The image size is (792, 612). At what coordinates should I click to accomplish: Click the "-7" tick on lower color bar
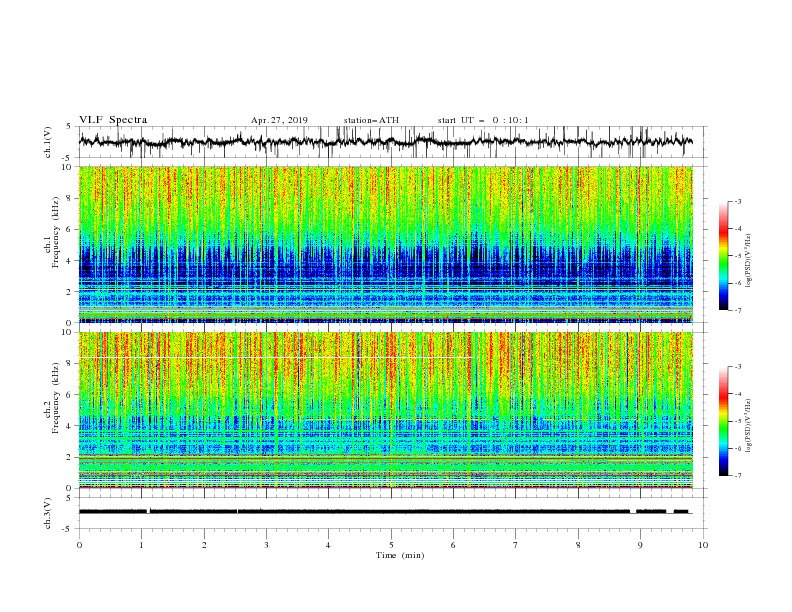[737, 476]
